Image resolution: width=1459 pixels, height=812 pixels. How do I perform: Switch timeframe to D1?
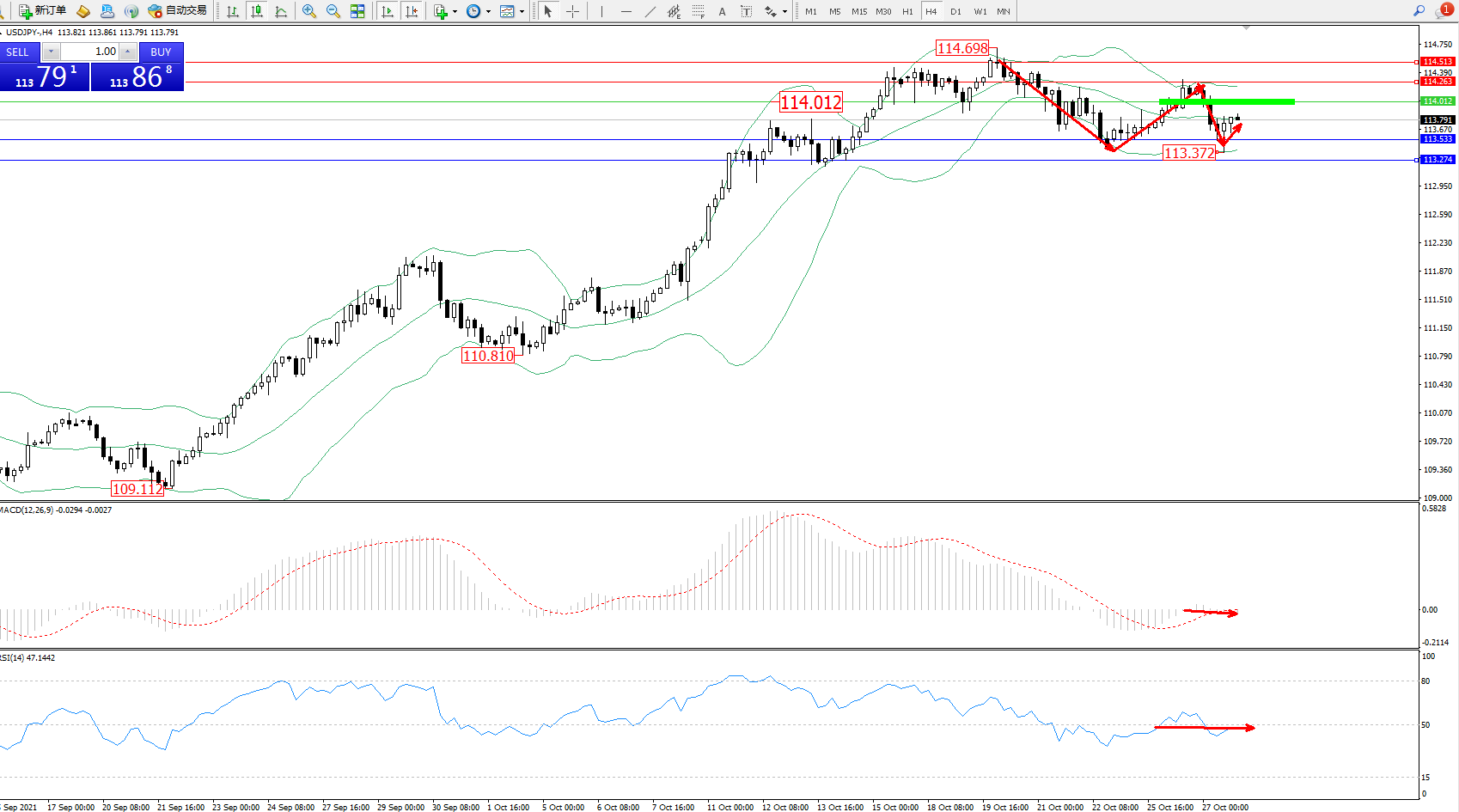tap(955, 12)
